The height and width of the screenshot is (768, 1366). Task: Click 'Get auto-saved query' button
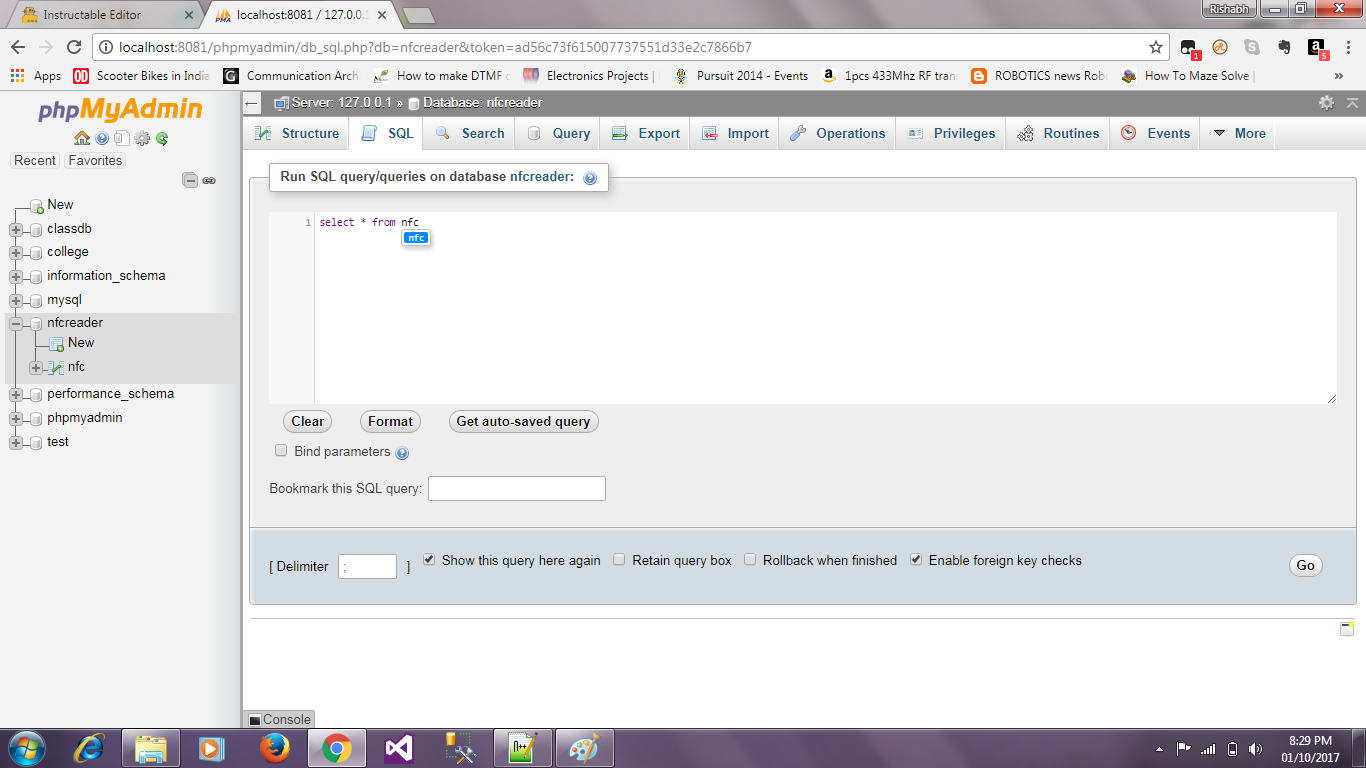[523, 421]
